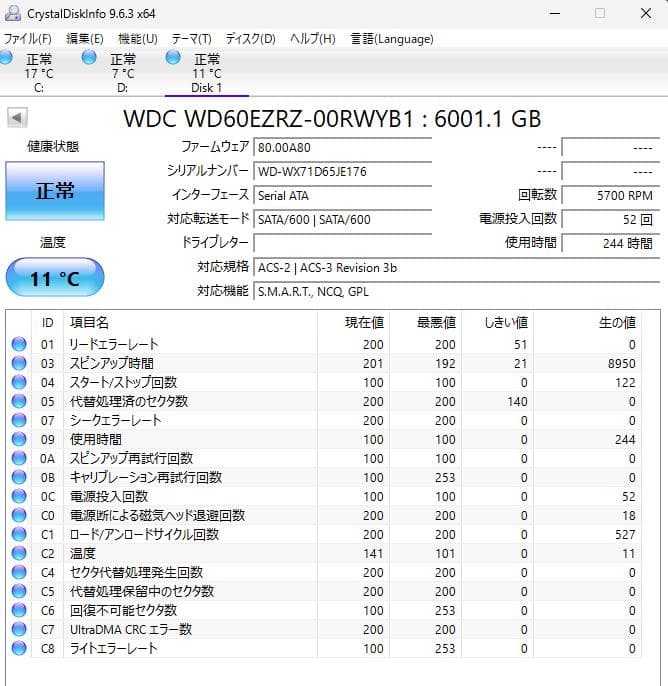The width and height of the screenshot is (668, 686).
Task: Click the status circle for ID 09 使用時間
Action: [x=19, y=439]
